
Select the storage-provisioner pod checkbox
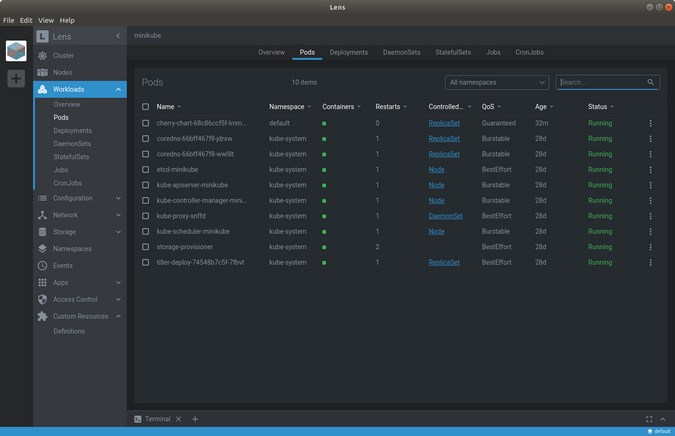146,247
